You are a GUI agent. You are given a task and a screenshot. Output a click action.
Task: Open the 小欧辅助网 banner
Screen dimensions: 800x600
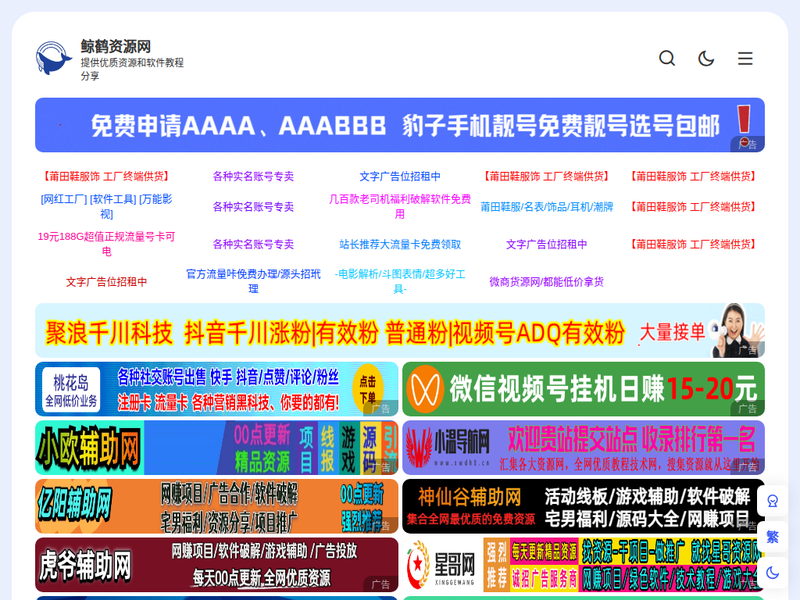click(x=216, y=447)
